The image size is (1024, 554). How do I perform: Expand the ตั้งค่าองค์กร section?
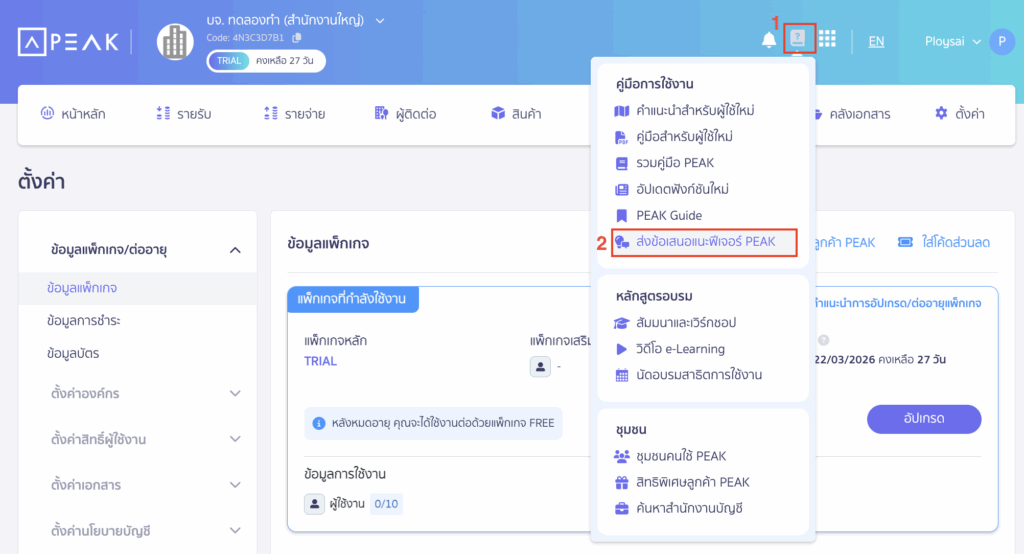tap(235, 394)
